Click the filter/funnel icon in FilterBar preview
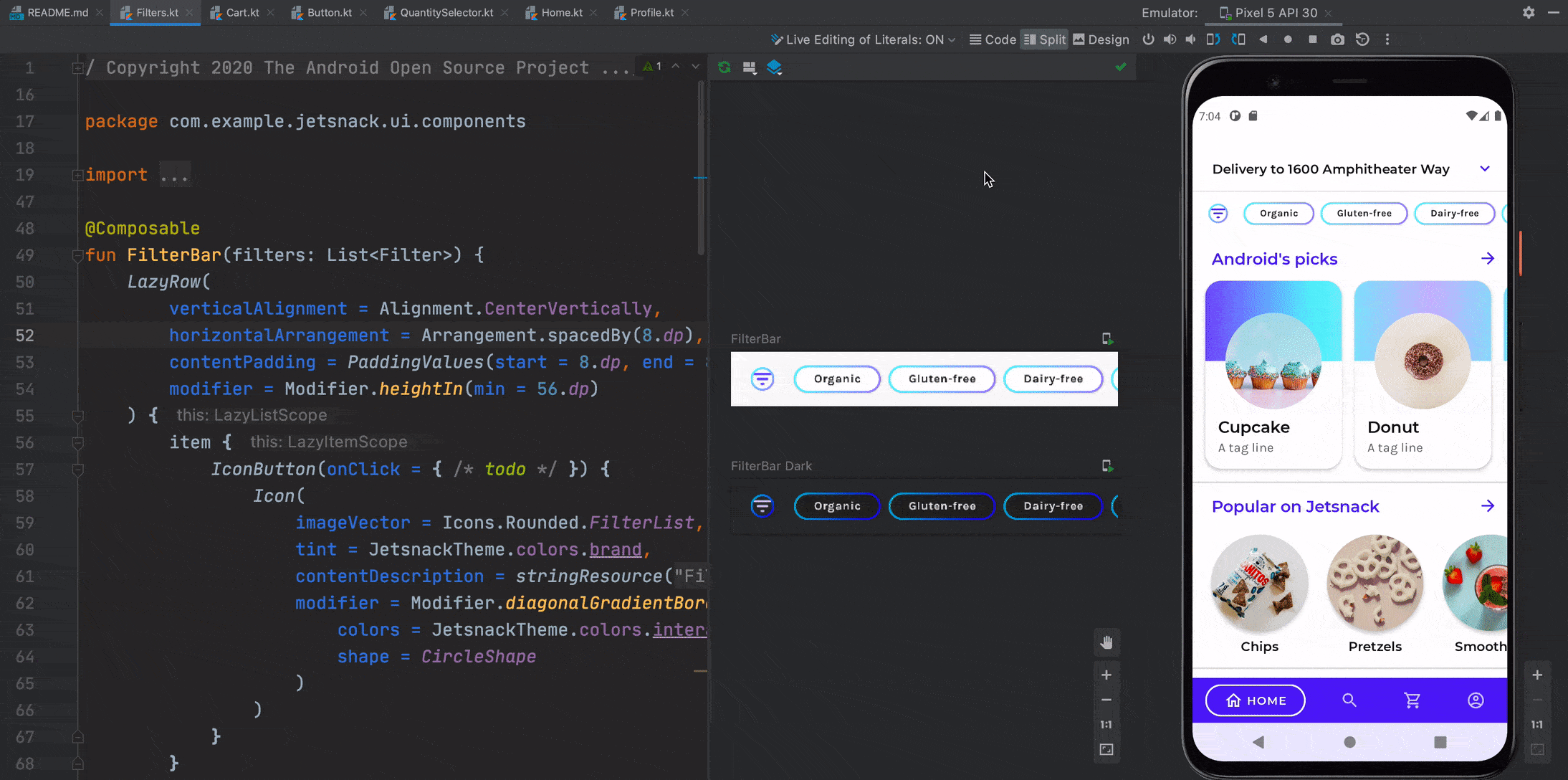 [x=762, y=378]
